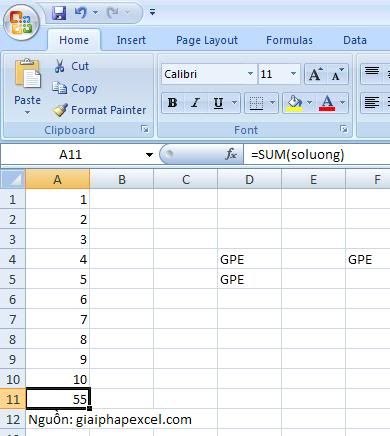Toggle Underline formatting
The width and height of the screenshot is (390, 436).
(x=218, y=103)
